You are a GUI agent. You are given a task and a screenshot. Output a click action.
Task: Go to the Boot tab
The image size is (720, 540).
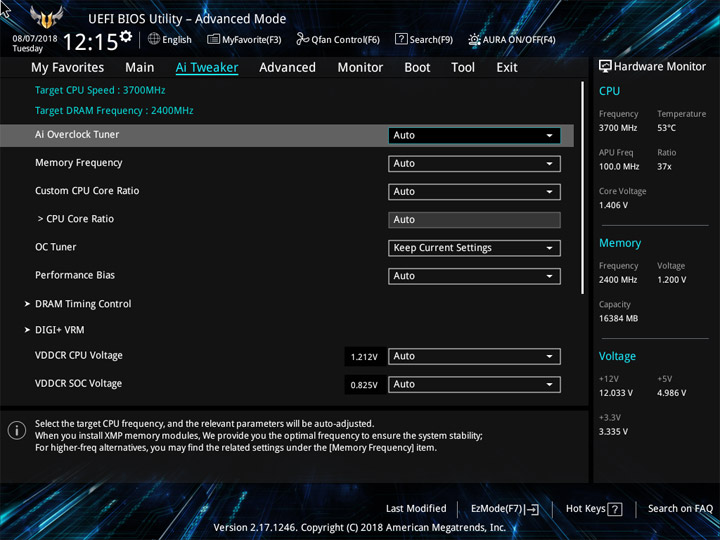417,68
